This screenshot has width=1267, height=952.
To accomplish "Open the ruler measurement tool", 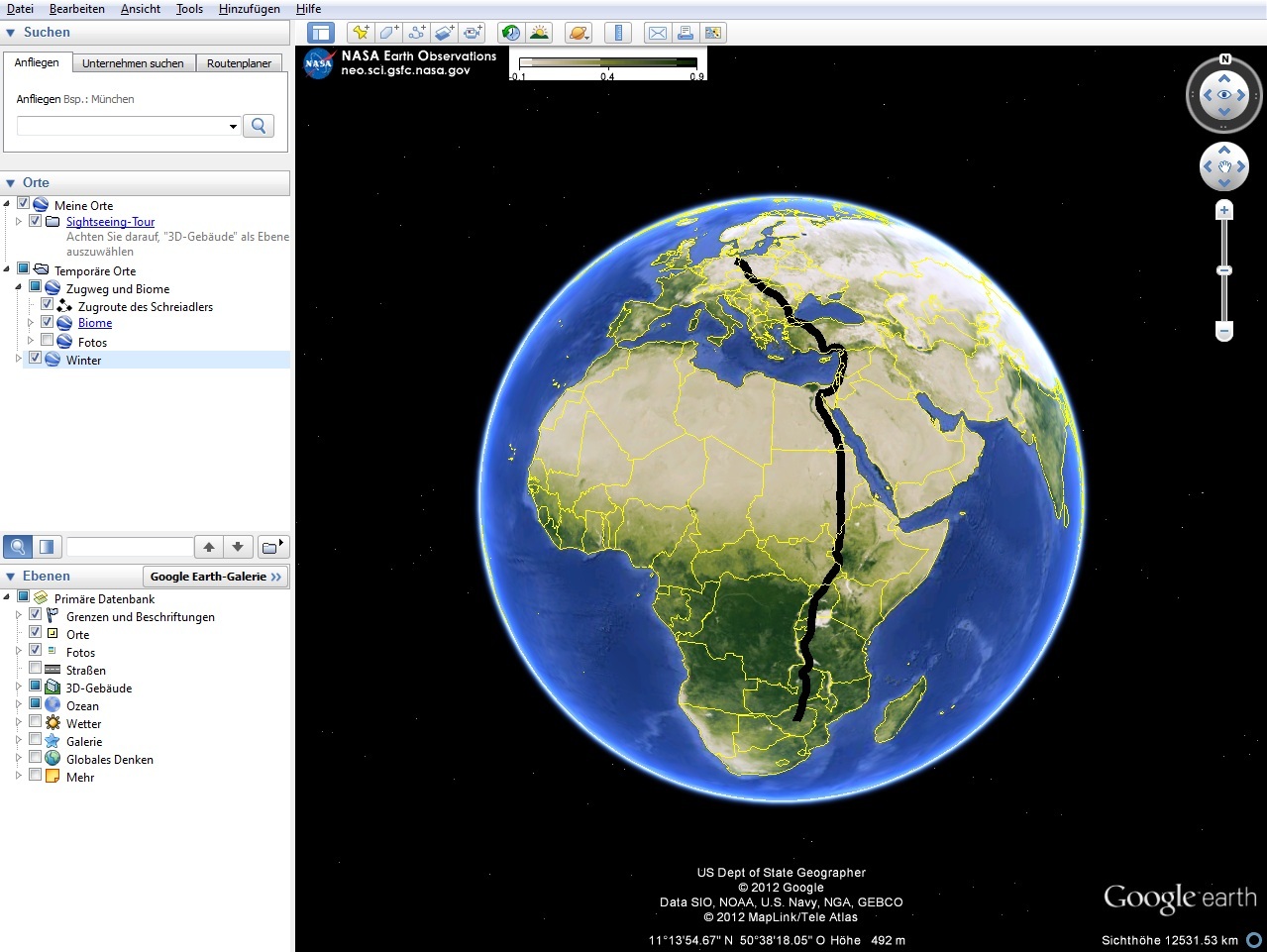I will pos(618,33).
